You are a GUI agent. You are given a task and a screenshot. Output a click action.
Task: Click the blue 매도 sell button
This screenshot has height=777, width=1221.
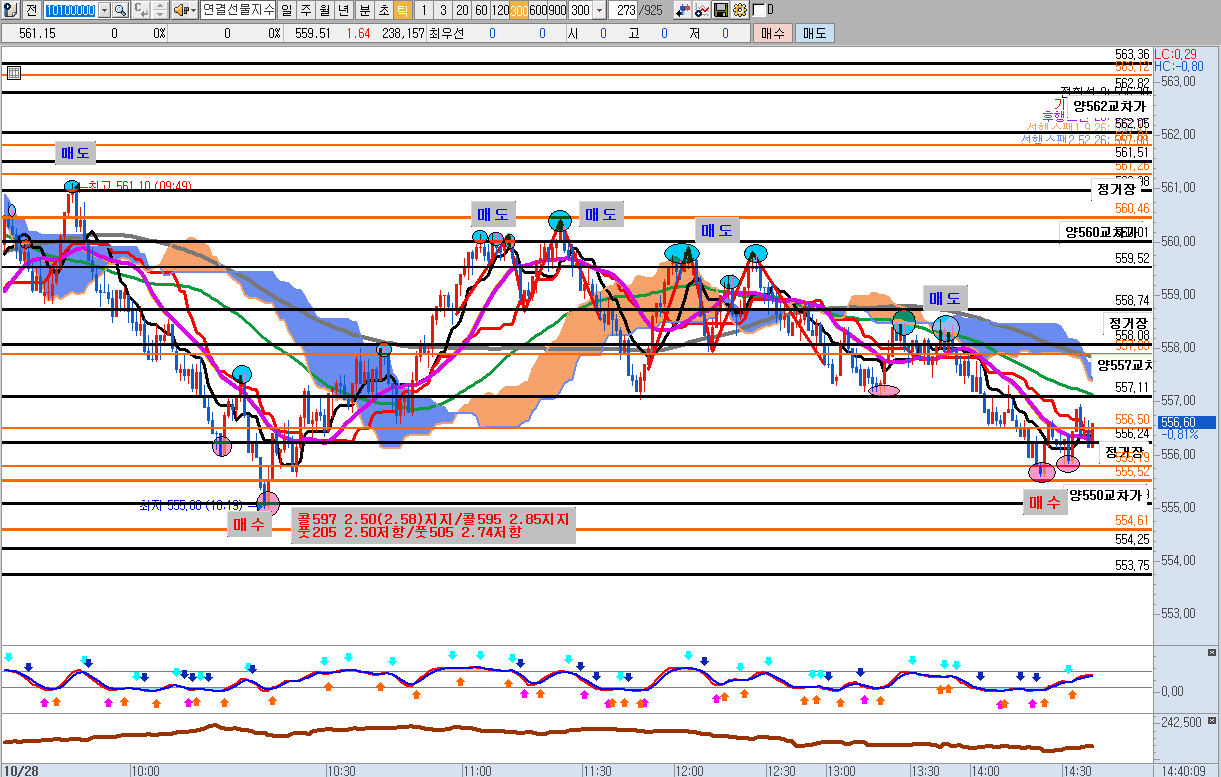pos(814,33)
